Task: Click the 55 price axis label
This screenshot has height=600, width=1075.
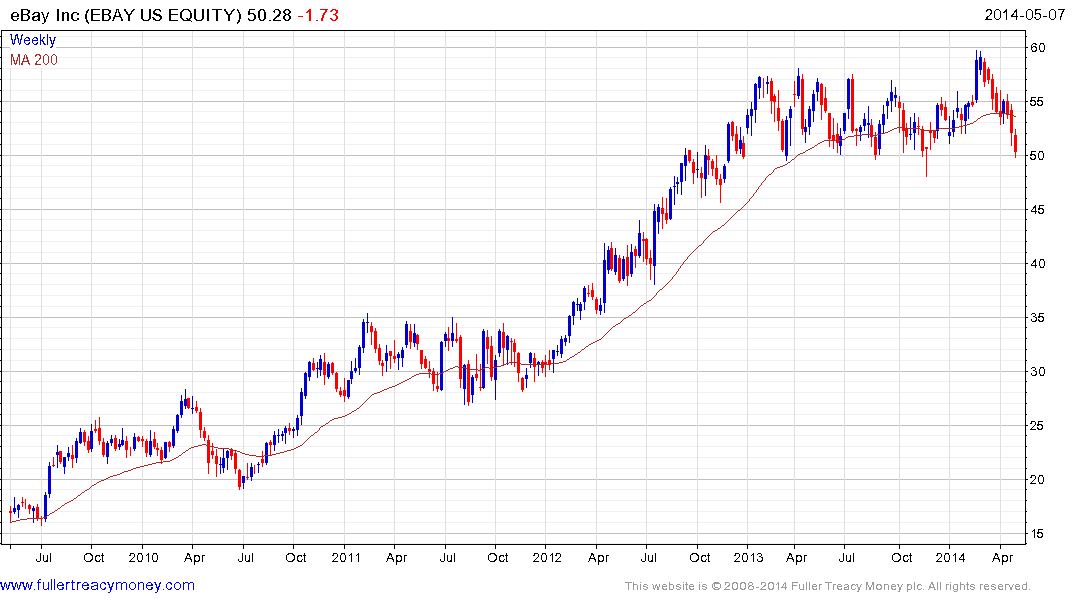Action: coord(1037,101)
